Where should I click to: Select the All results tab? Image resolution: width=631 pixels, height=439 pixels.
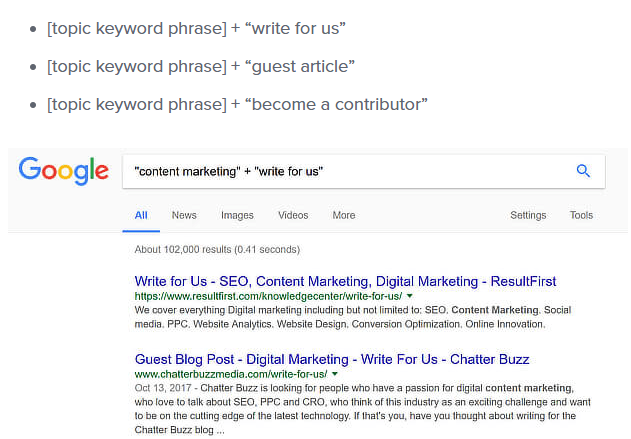point(141,215)
